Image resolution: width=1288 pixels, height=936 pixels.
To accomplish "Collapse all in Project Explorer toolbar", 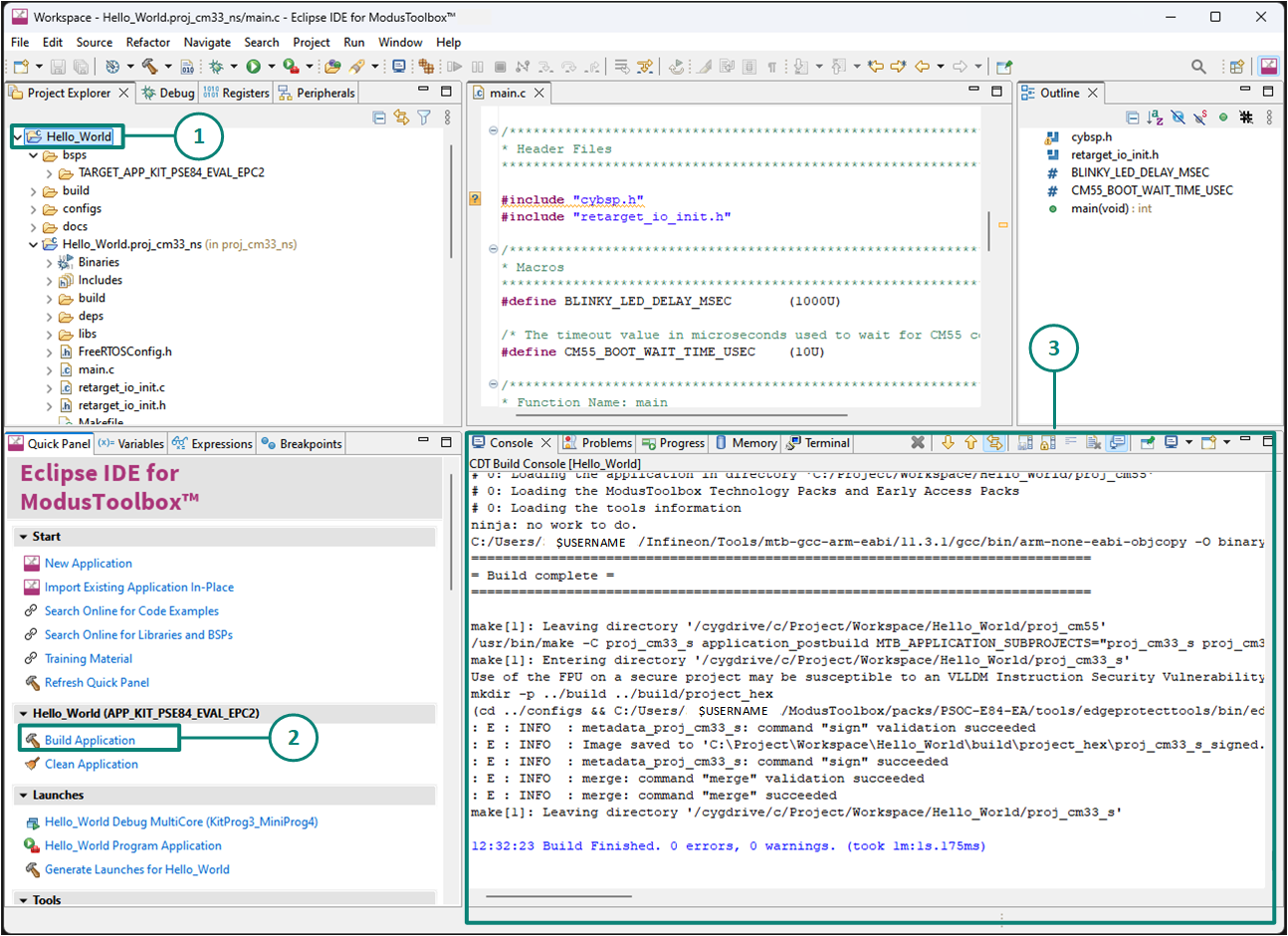I will [x=379, y=117].
